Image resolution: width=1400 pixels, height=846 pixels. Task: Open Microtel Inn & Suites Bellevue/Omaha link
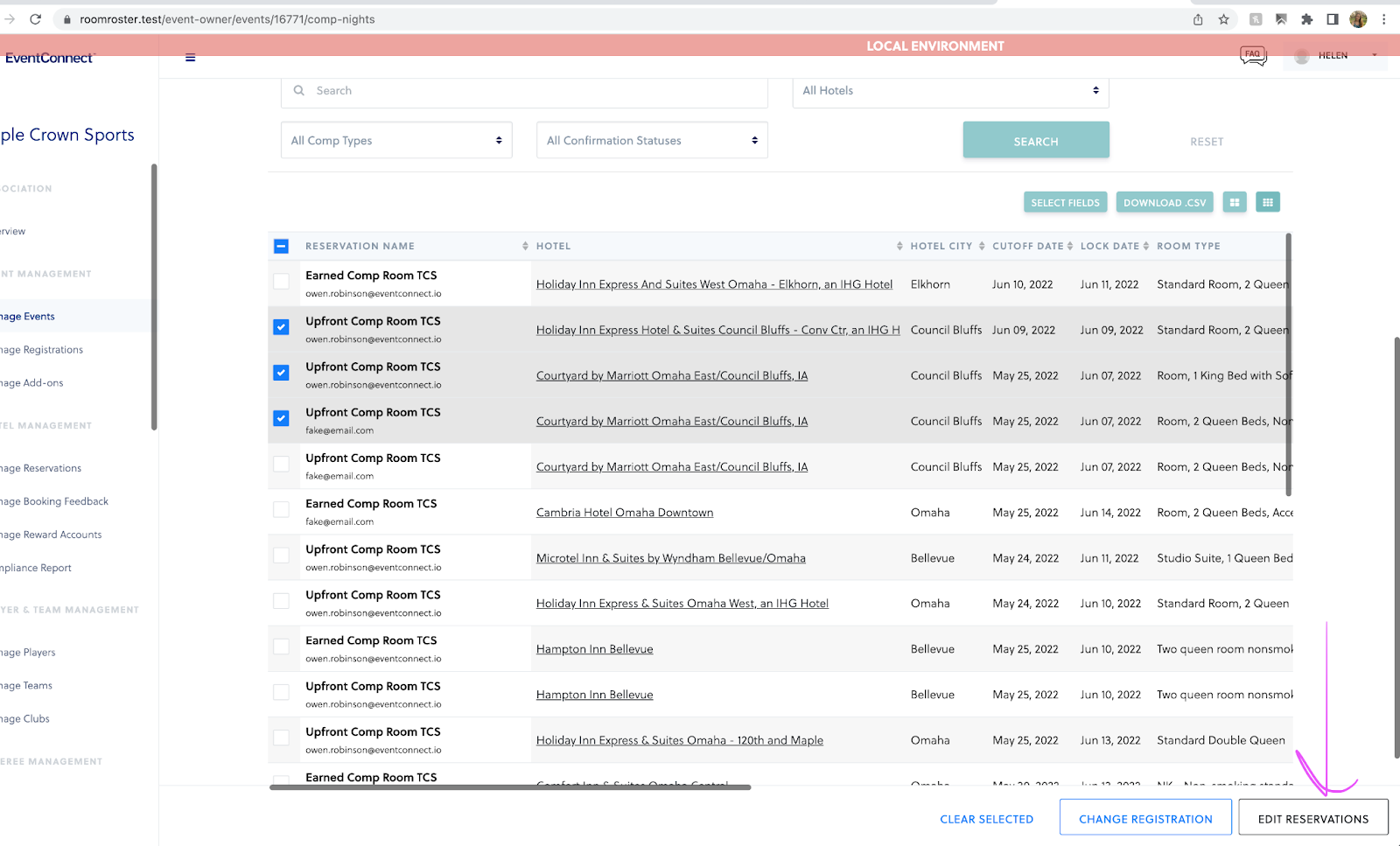tap(671, 558)
